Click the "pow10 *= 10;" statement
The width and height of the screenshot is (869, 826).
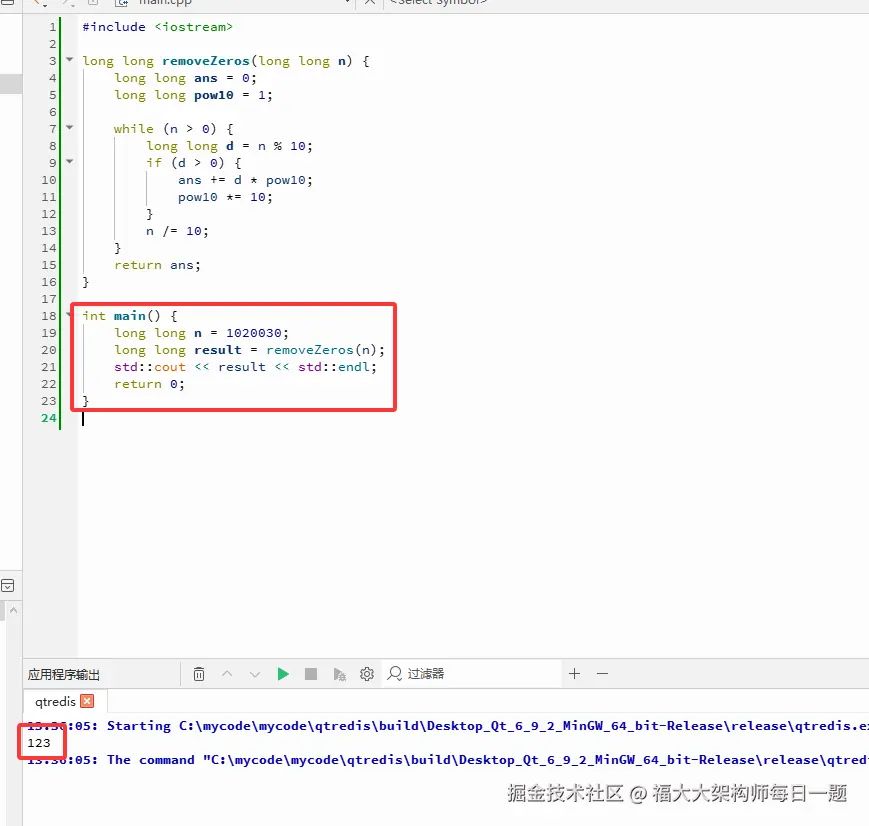[226, 197]
